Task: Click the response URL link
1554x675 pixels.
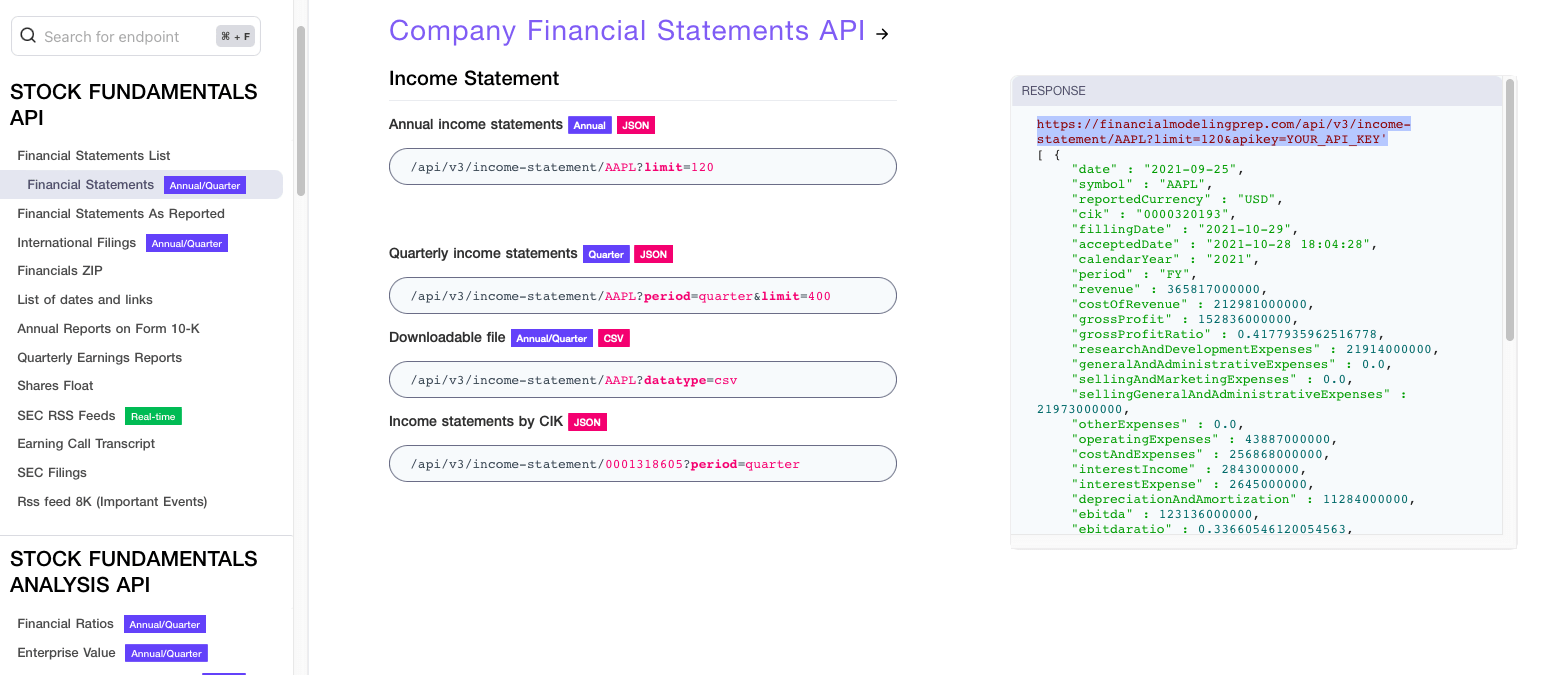Action: click(x=1224, y=131)
